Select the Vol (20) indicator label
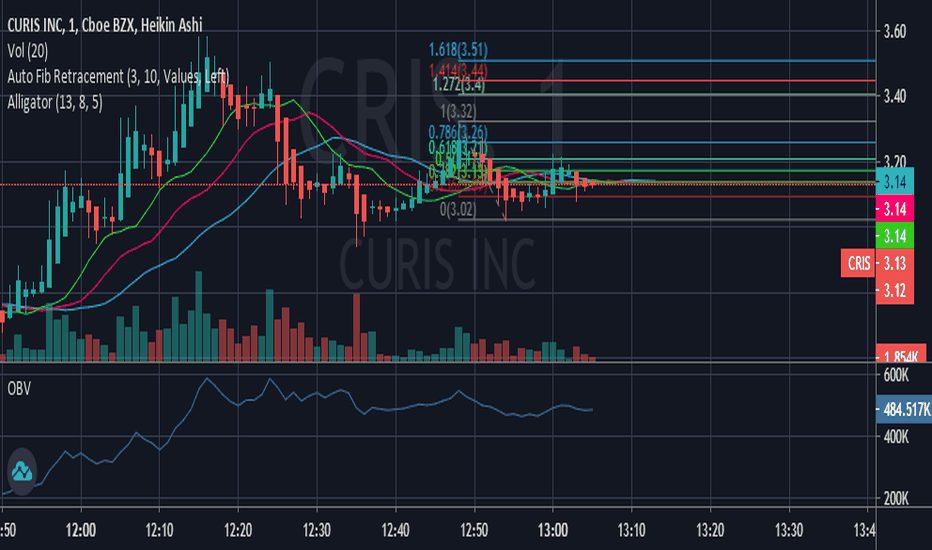Image resolution: width=932 pixels, height=550 pixels. pos(27,51)
